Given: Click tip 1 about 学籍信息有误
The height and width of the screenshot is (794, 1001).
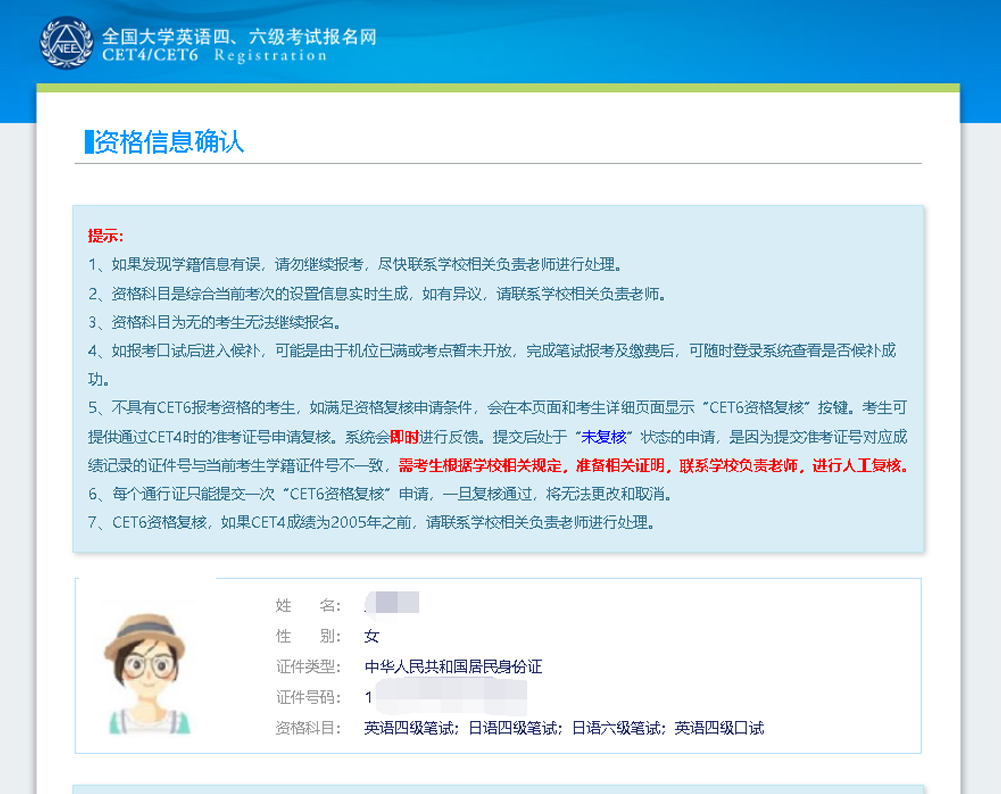Looking at the screenshot, I should coord(355,265).
